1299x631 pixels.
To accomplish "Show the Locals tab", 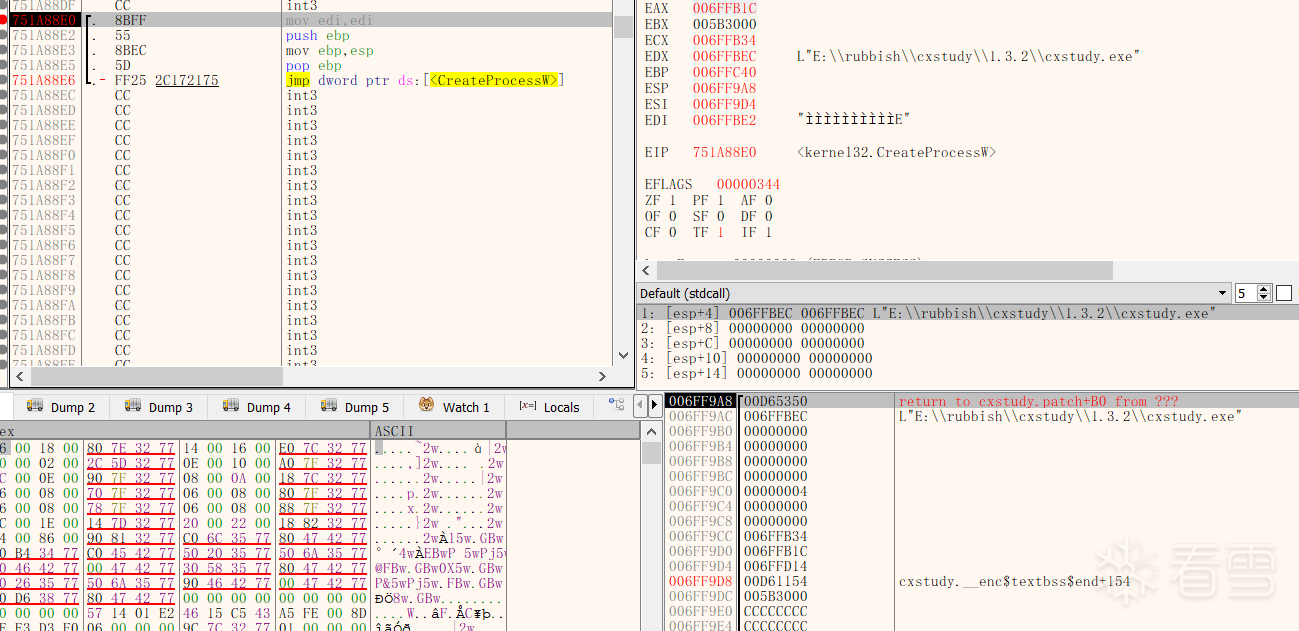I will pos(550,407).
